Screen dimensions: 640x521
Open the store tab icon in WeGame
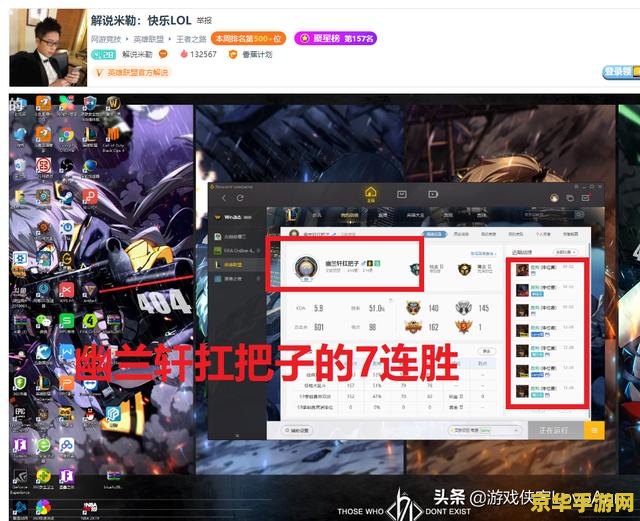coord(402,195)
